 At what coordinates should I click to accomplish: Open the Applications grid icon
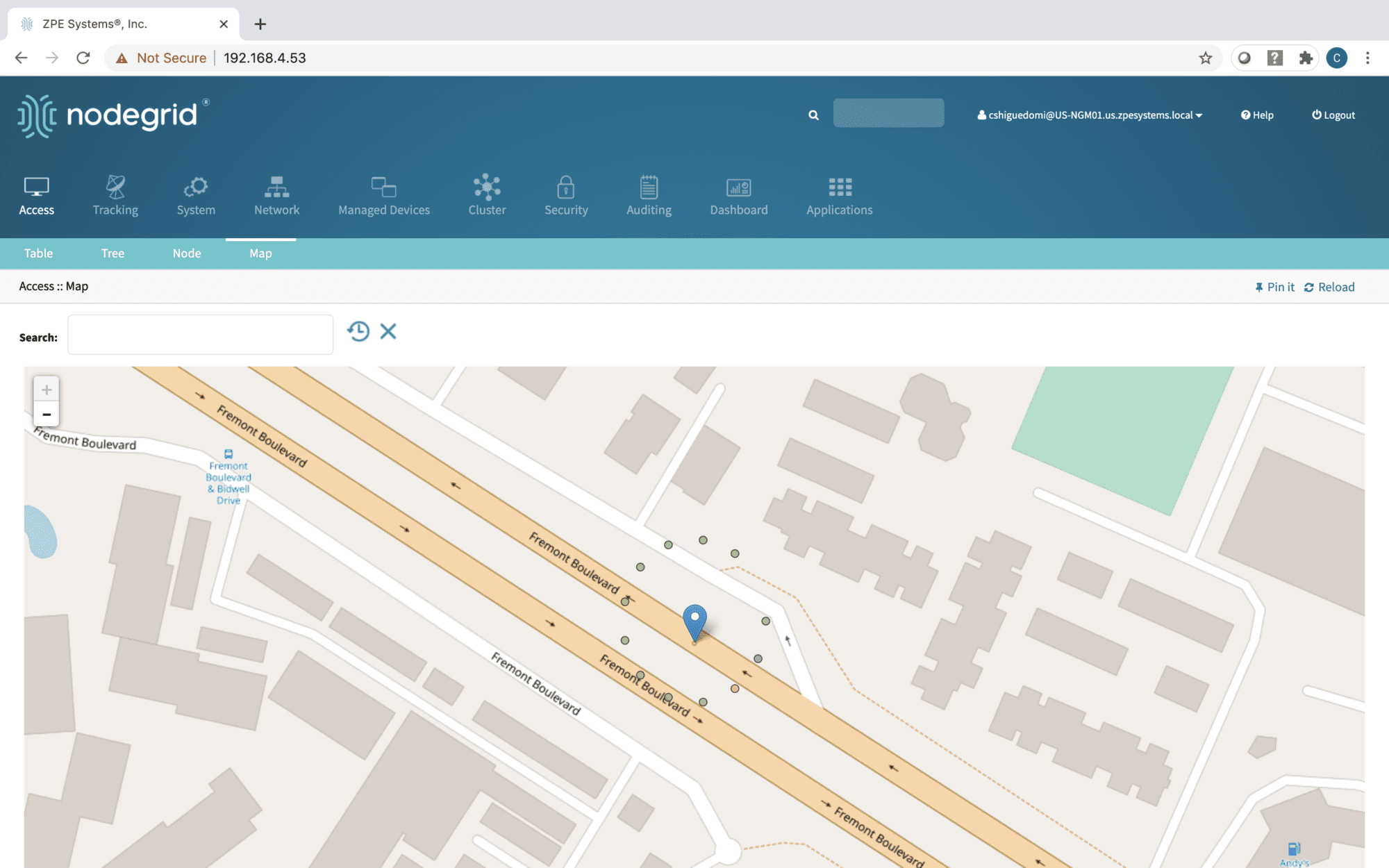tap(839, 187)
